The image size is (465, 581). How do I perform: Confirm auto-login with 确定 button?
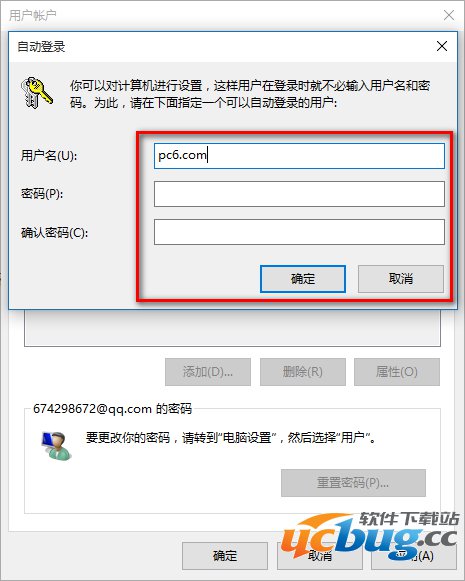303,279
